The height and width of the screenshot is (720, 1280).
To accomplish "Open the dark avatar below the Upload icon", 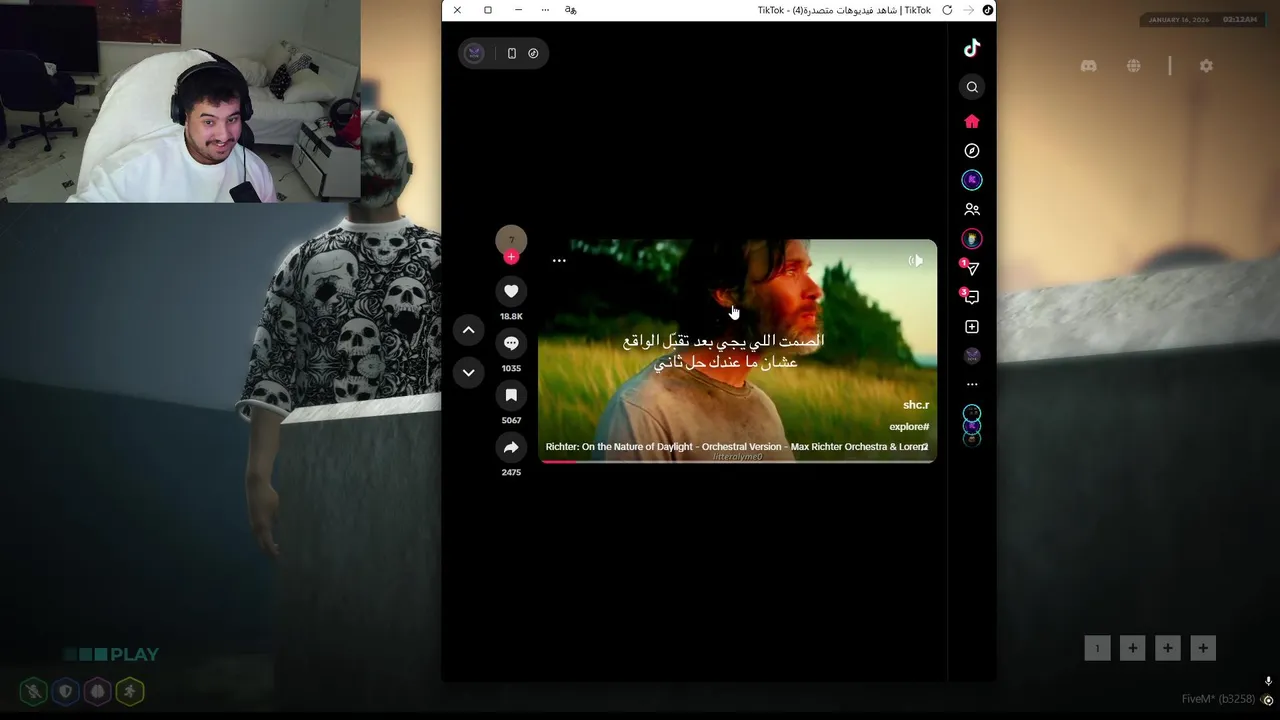I will click(972, 356).
